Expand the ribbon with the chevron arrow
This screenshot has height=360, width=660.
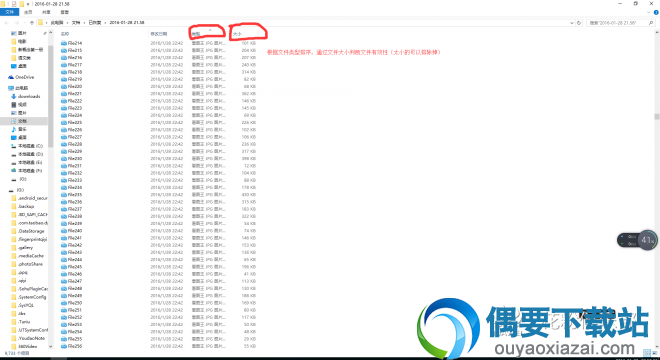click(649, 12)
